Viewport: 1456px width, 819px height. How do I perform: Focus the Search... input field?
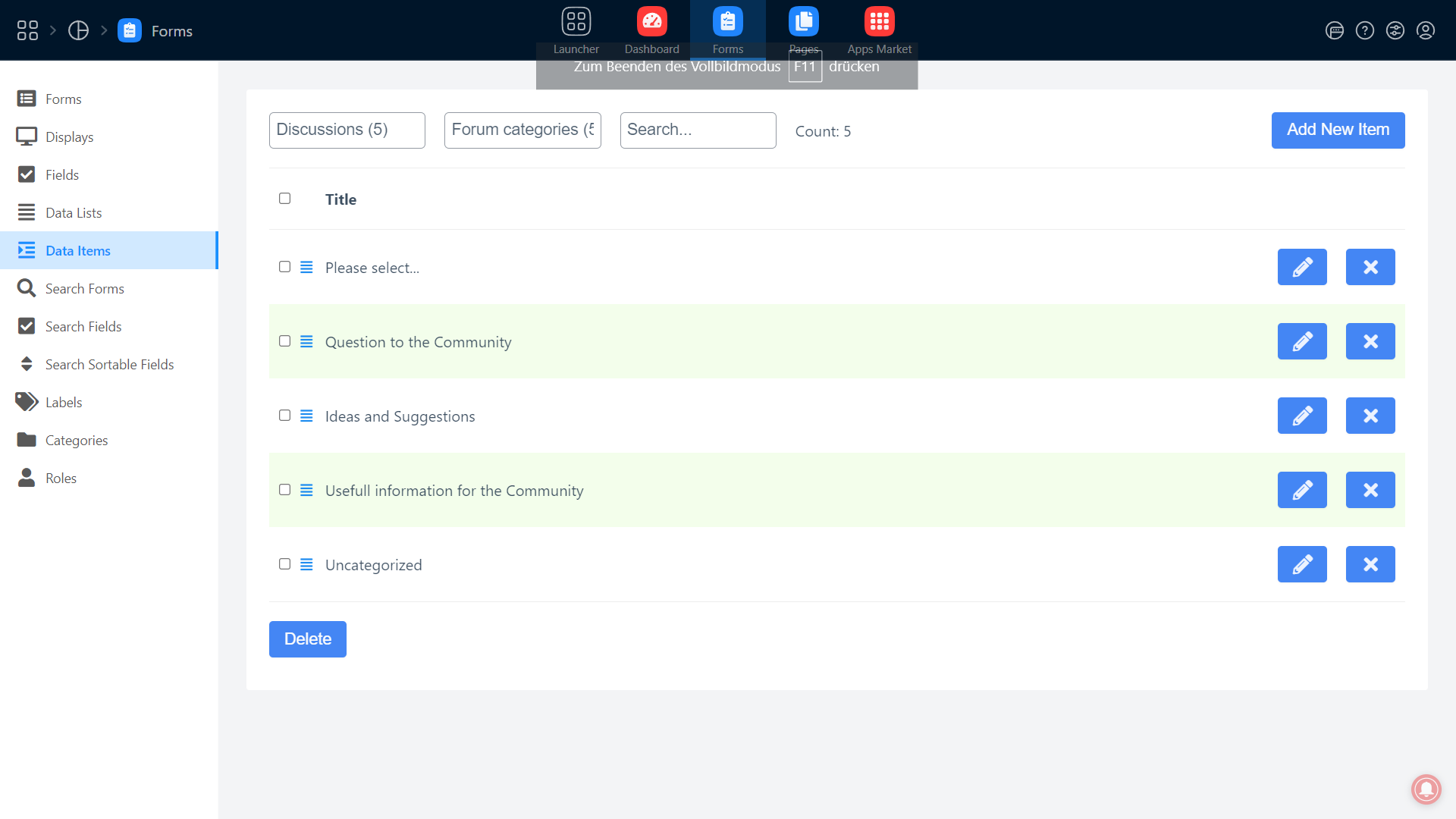point(698,130)
